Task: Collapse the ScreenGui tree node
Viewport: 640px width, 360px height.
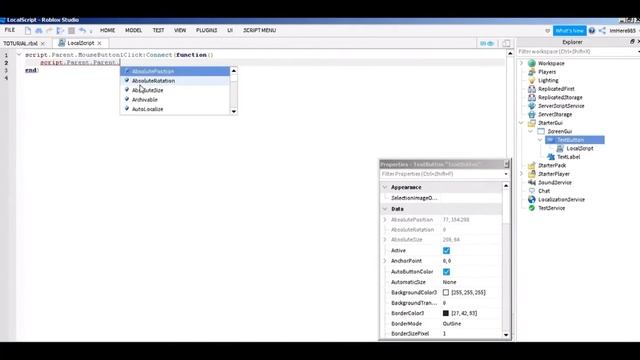Action: 531,131
